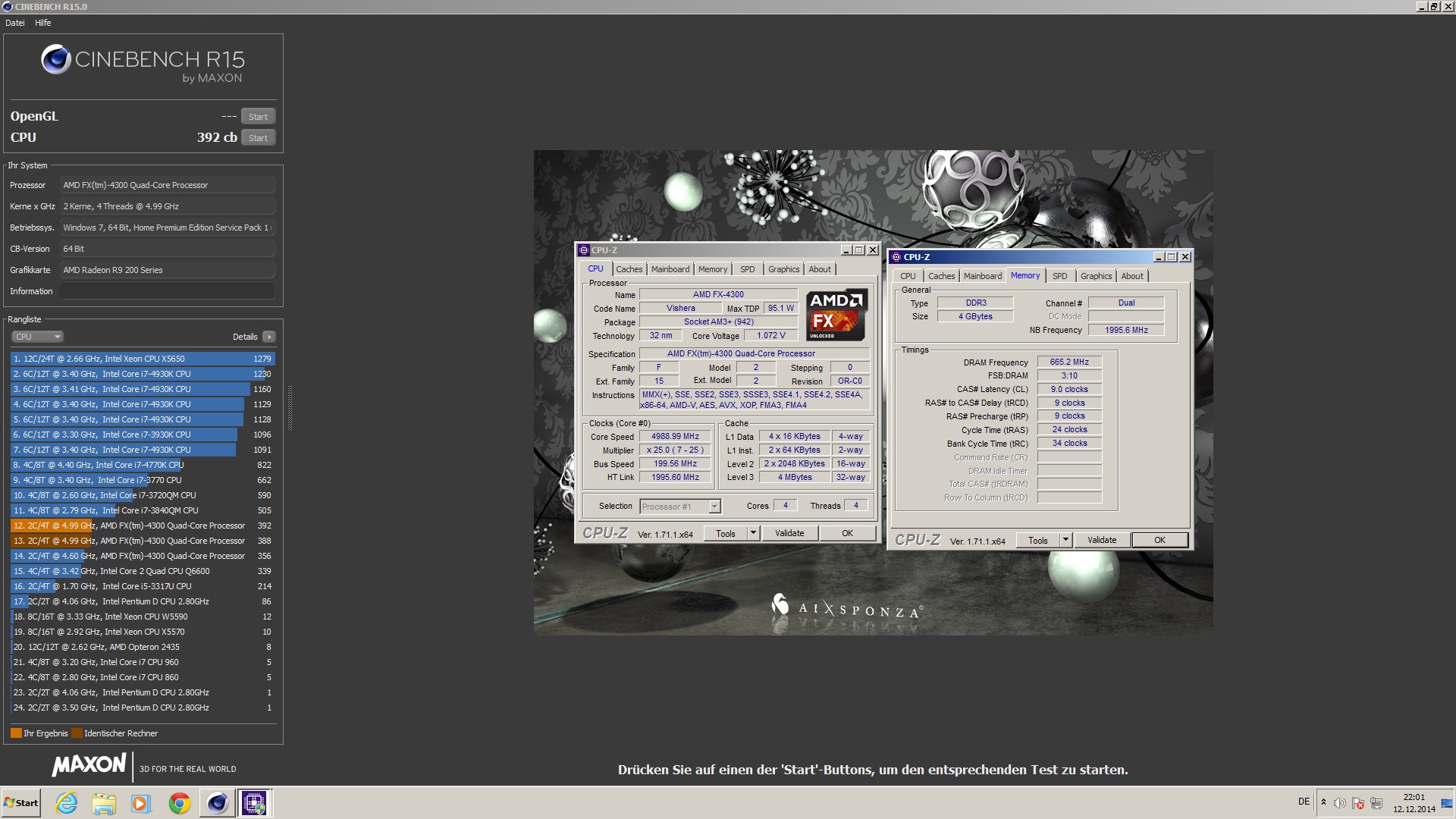Click the volume speaker tray icon

[x=1340, y=803]
